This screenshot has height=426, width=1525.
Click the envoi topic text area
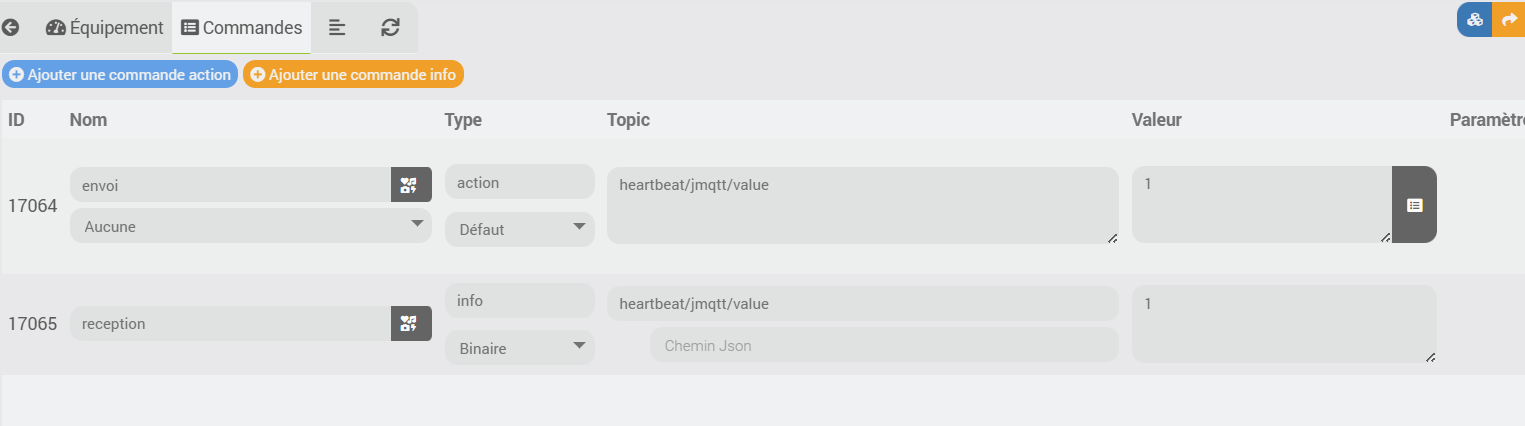(x=862, y=205)
